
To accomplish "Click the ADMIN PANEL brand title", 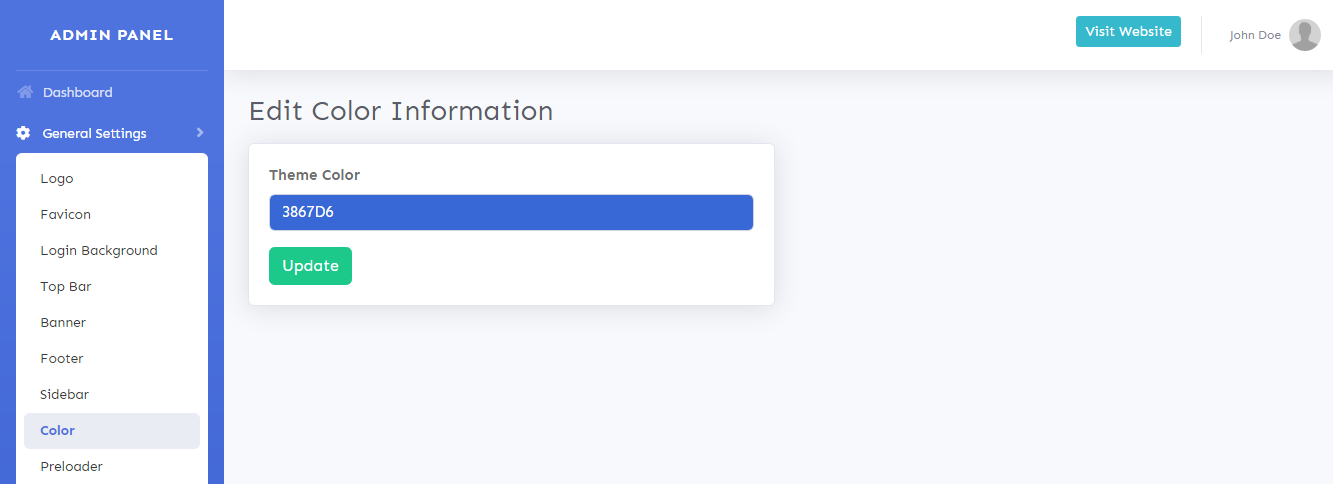I will tap(112, 35).
